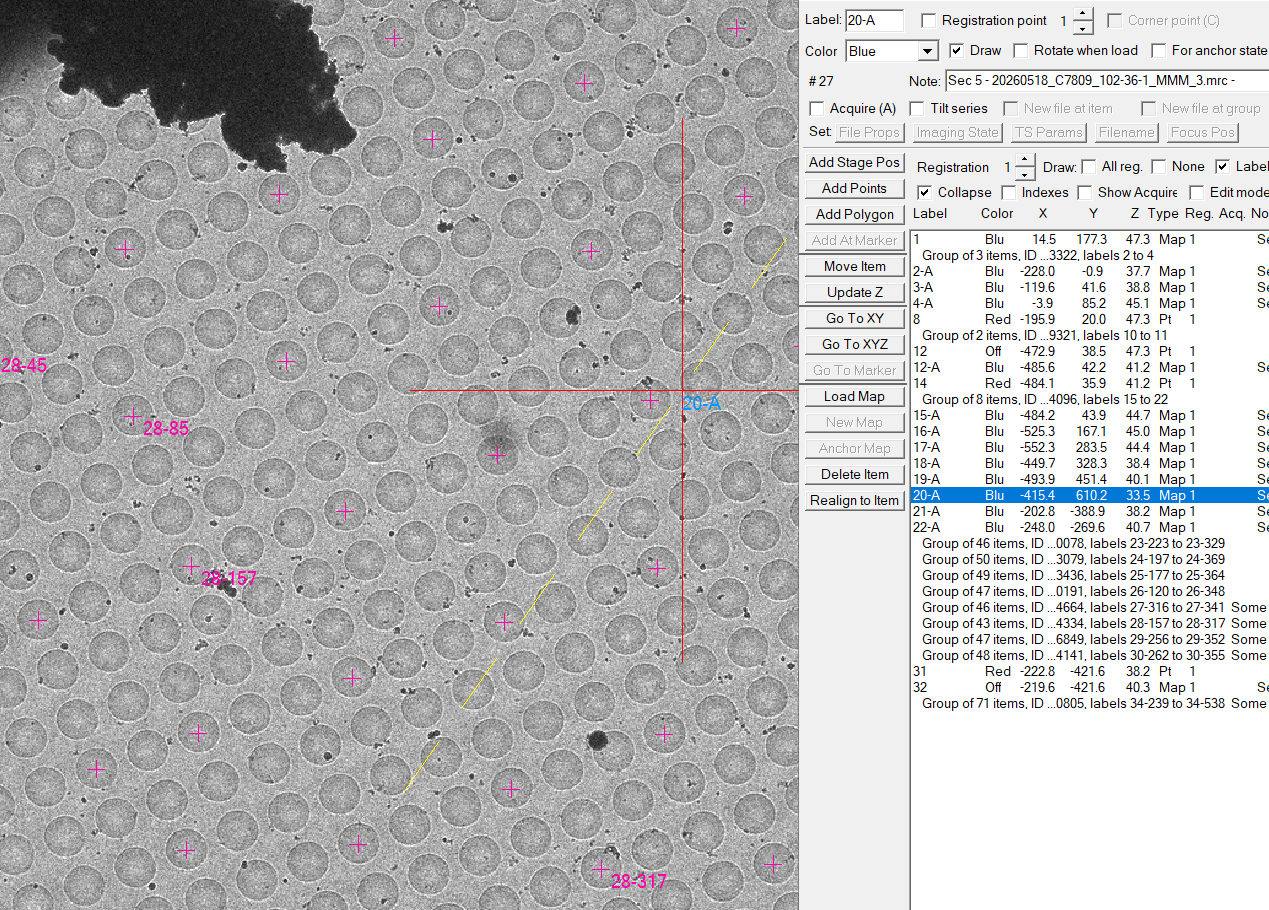Click the 28-317 point label on the map
The height and width of the screenshot is (910, 1269).
click(638, 882)
